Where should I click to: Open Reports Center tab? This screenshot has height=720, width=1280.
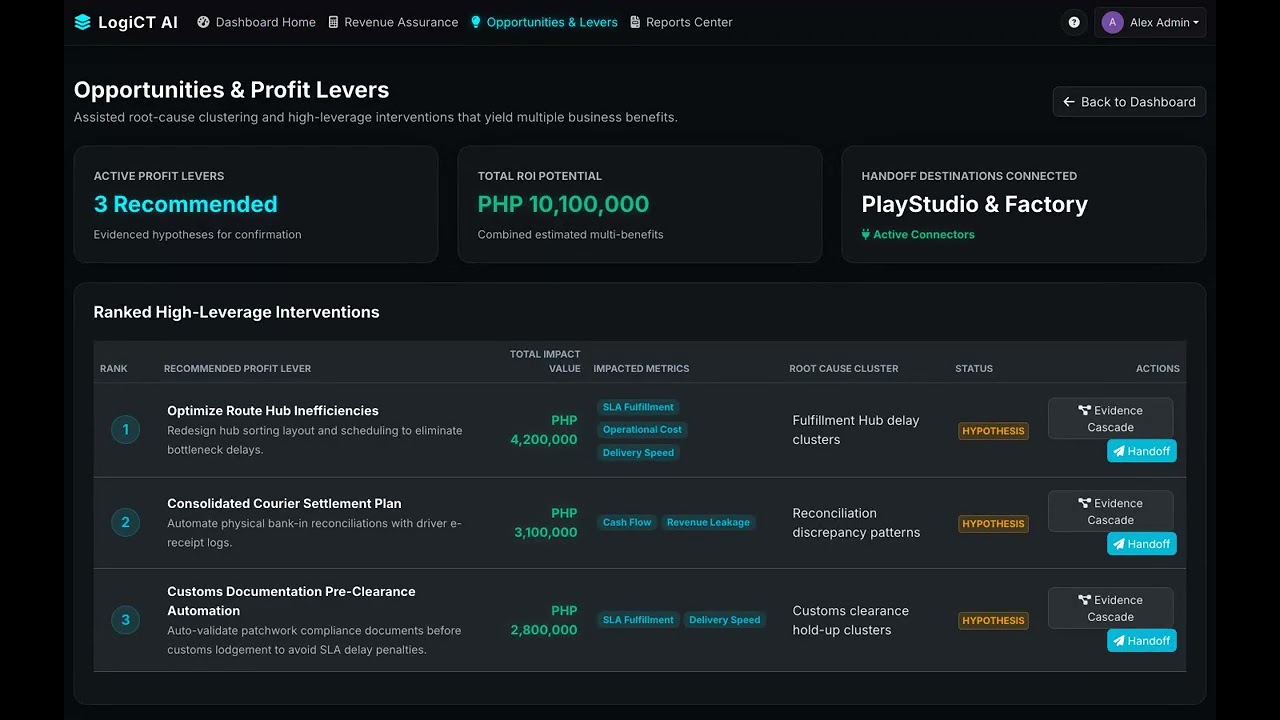[681, 22]
